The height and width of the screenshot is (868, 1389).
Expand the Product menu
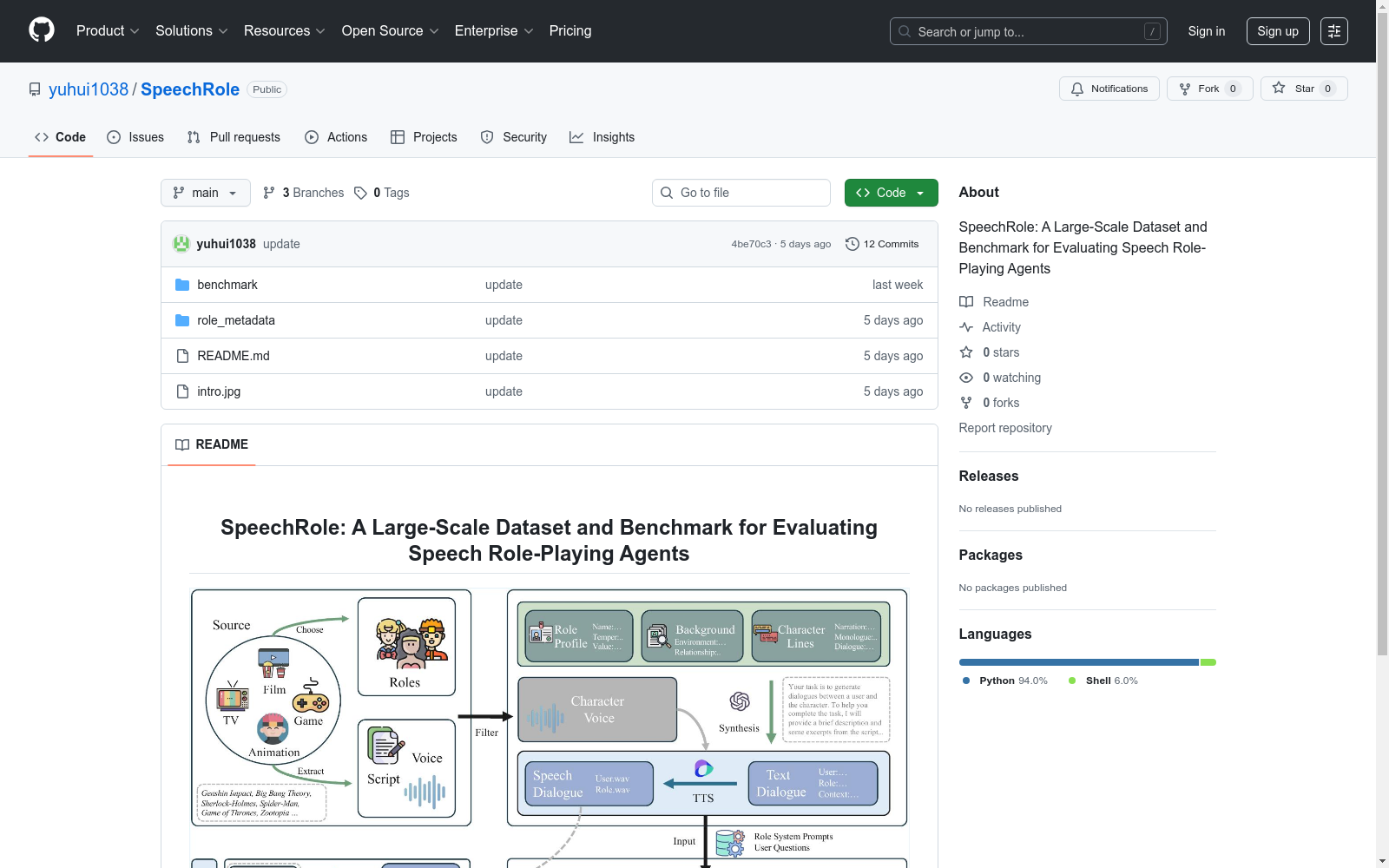[x=108, y=31]
